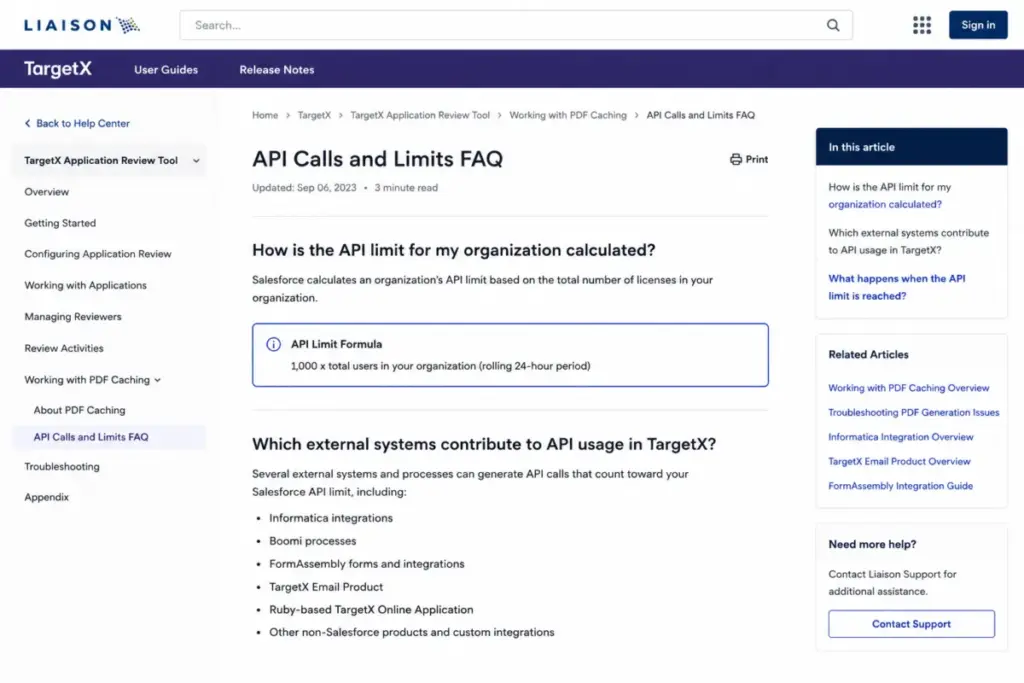The width and height of the screenshot is (1024, 683).
Task: Click 'Ruby-based TargetX Online Application' bullet
Action: tap(371, 609)
